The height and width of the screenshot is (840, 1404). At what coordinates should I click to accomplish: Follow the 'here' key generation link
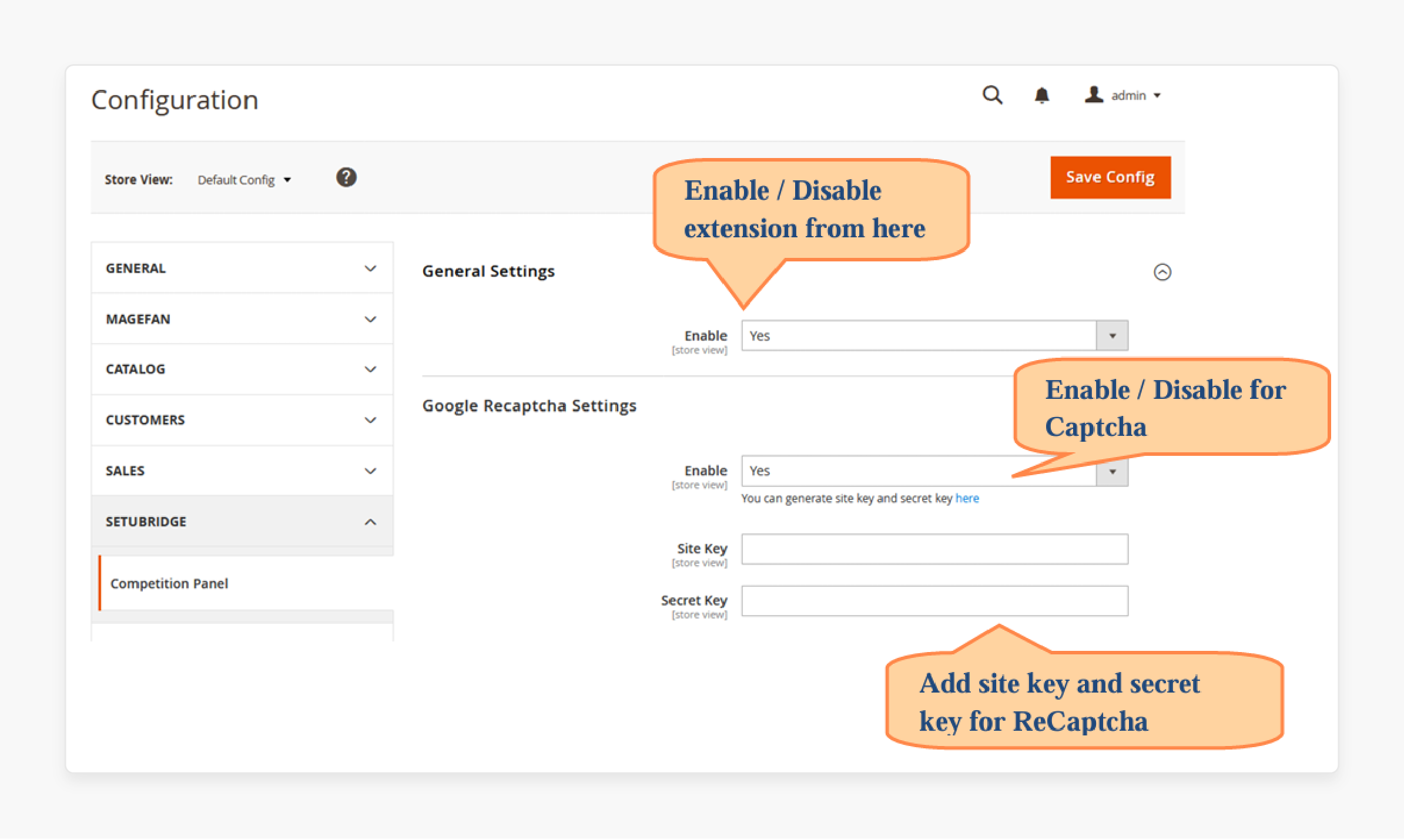[x=967, y=498]
